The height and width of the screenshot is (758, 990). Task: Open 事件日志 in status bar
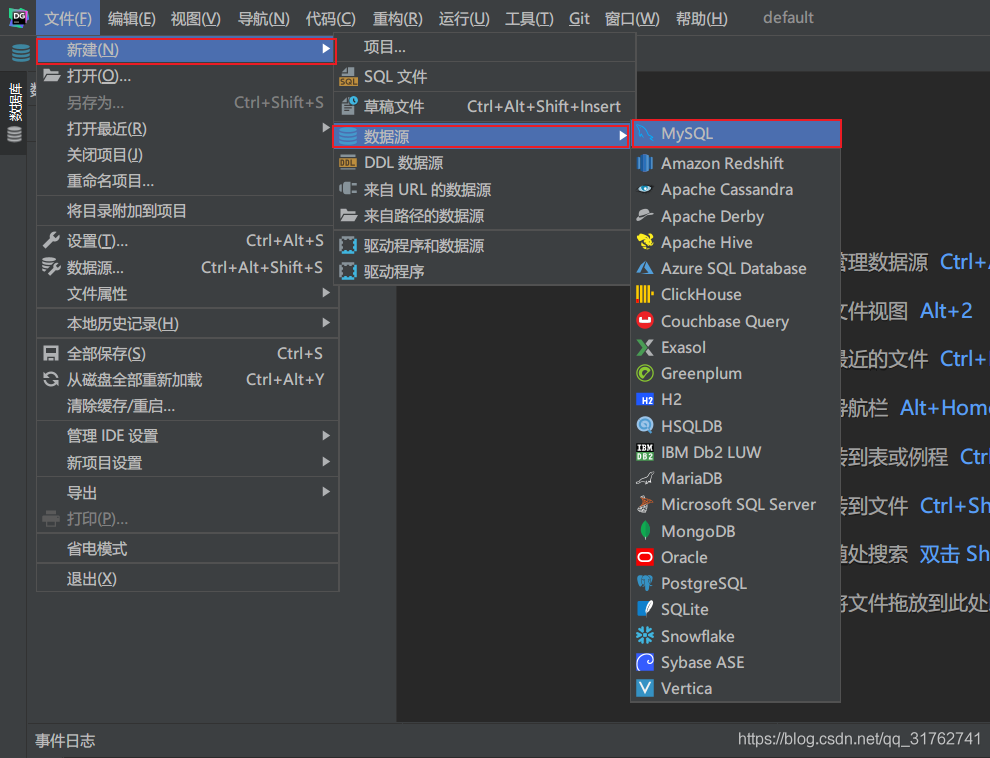pos(65,740)
